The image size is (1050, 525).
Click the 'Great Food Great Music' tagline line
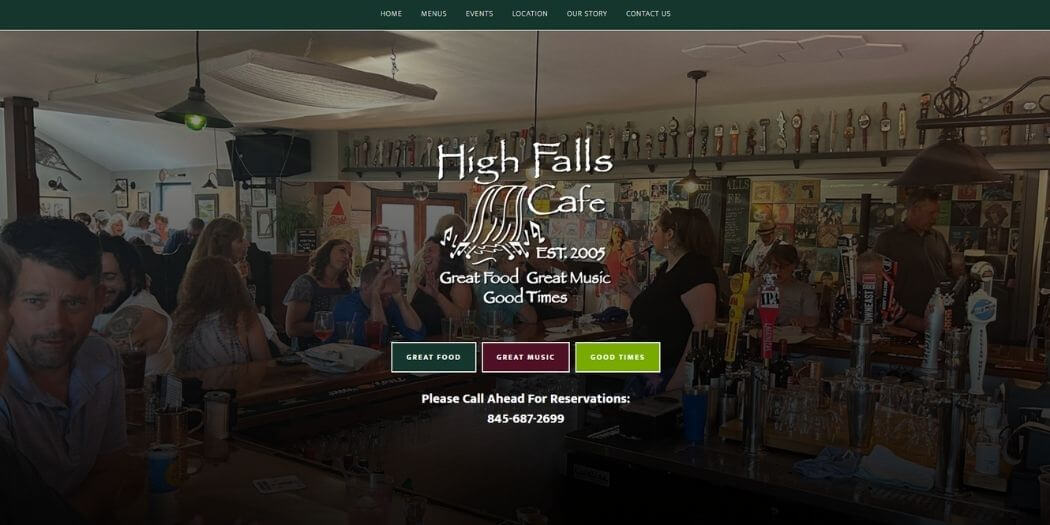coord(525,277)
